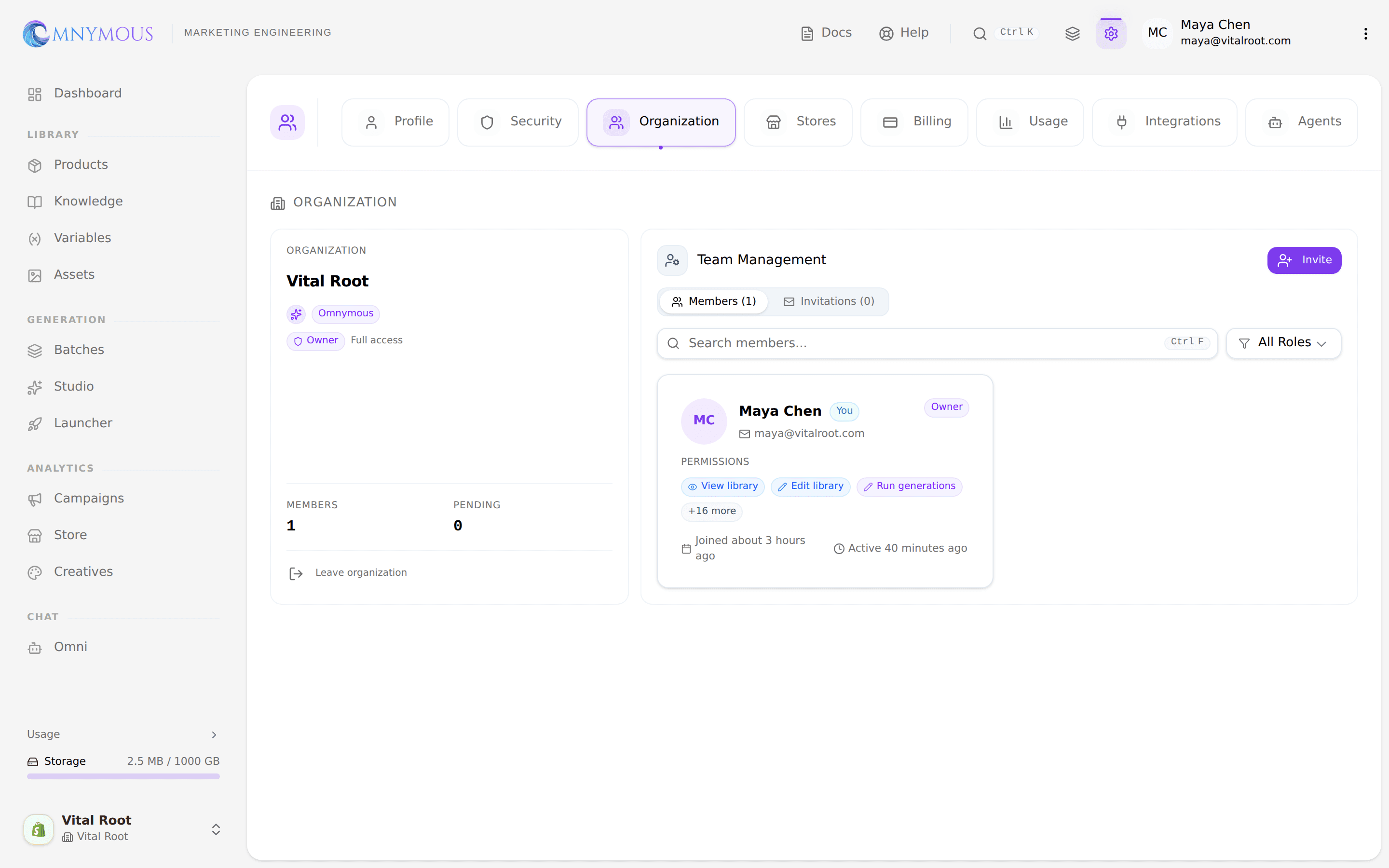This screenshot has height=868, width=1389.
Task: Click the Shopify store icon
Action: [x=39, y=829]
